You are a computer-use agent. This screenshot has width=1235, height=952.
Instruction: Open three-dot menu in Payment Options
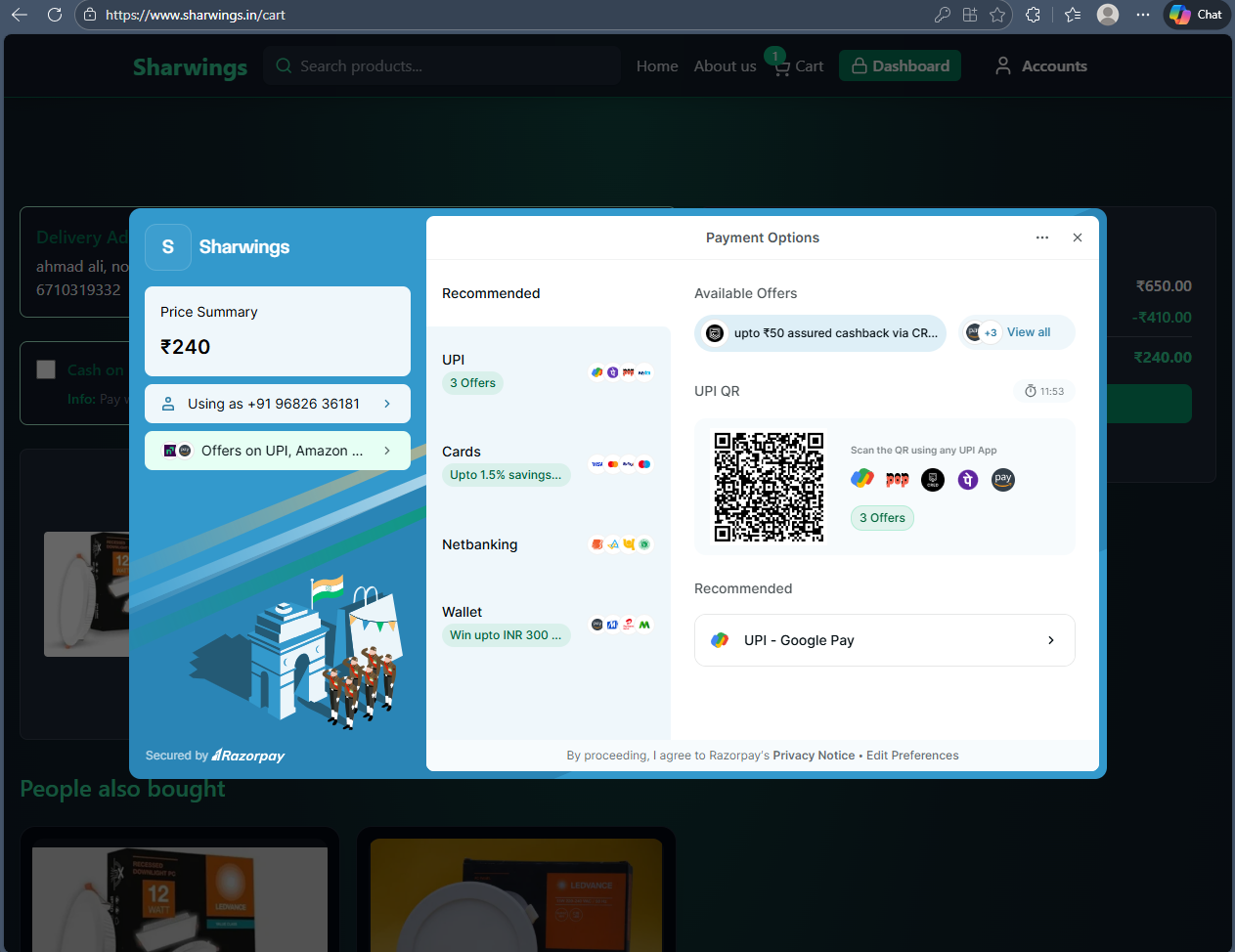click(x=1042, y=238)
